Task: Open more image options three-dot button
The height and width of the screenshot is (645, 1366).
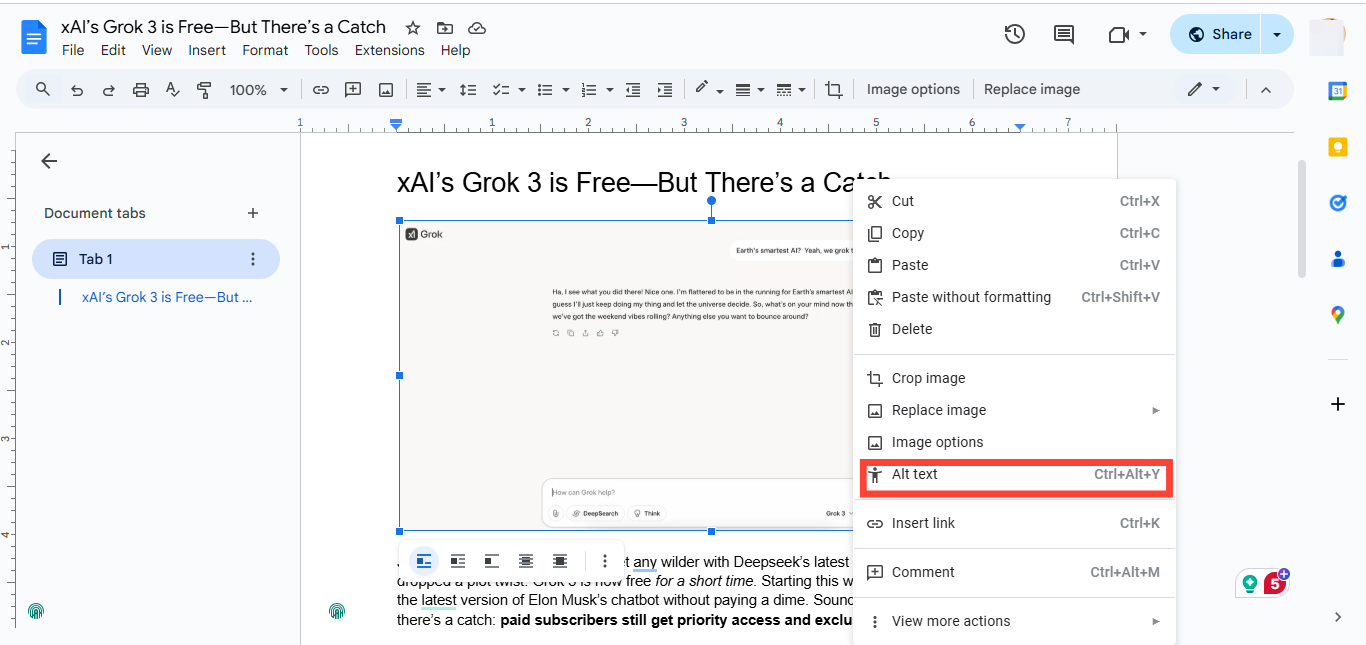Action: point(605,561)
